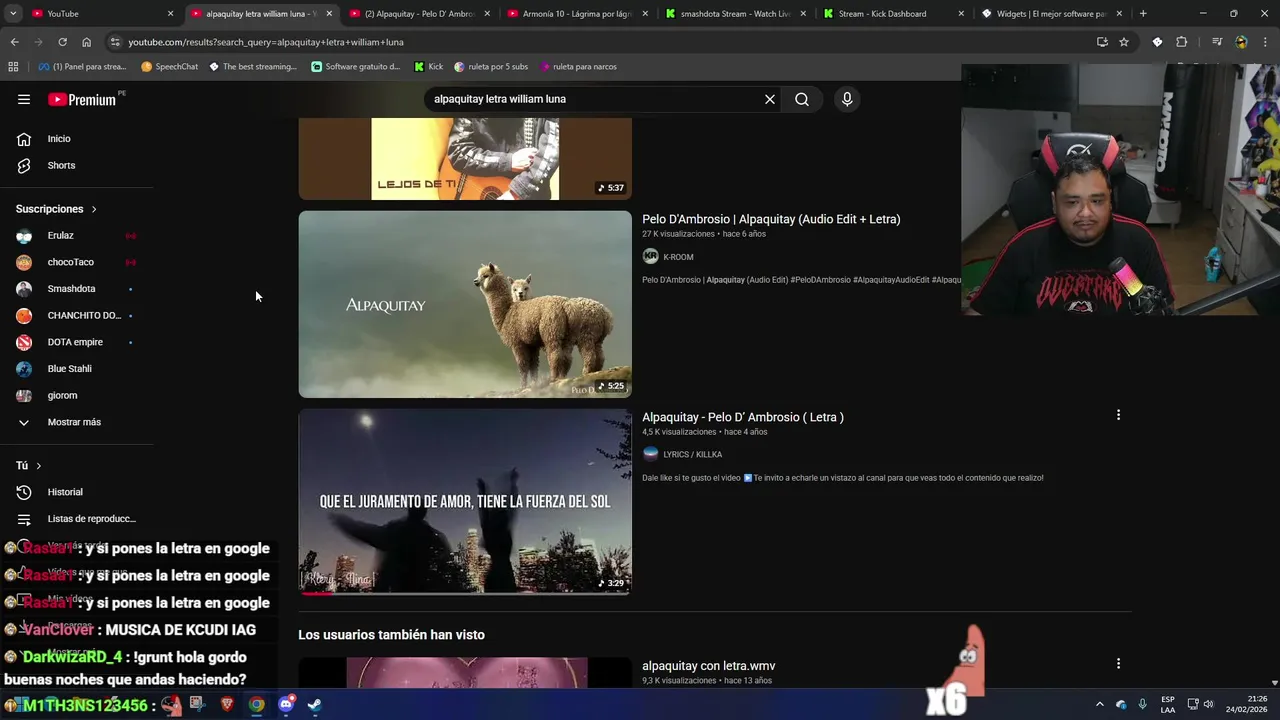
Task: Open Discord from the taskbar
Action: [286, 705]
